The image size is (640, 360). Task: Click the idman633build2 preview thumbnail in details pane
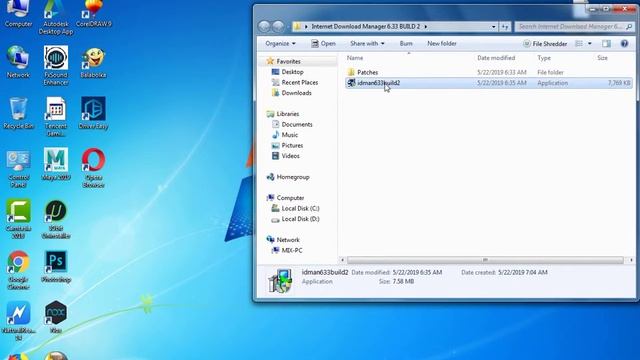280,281
